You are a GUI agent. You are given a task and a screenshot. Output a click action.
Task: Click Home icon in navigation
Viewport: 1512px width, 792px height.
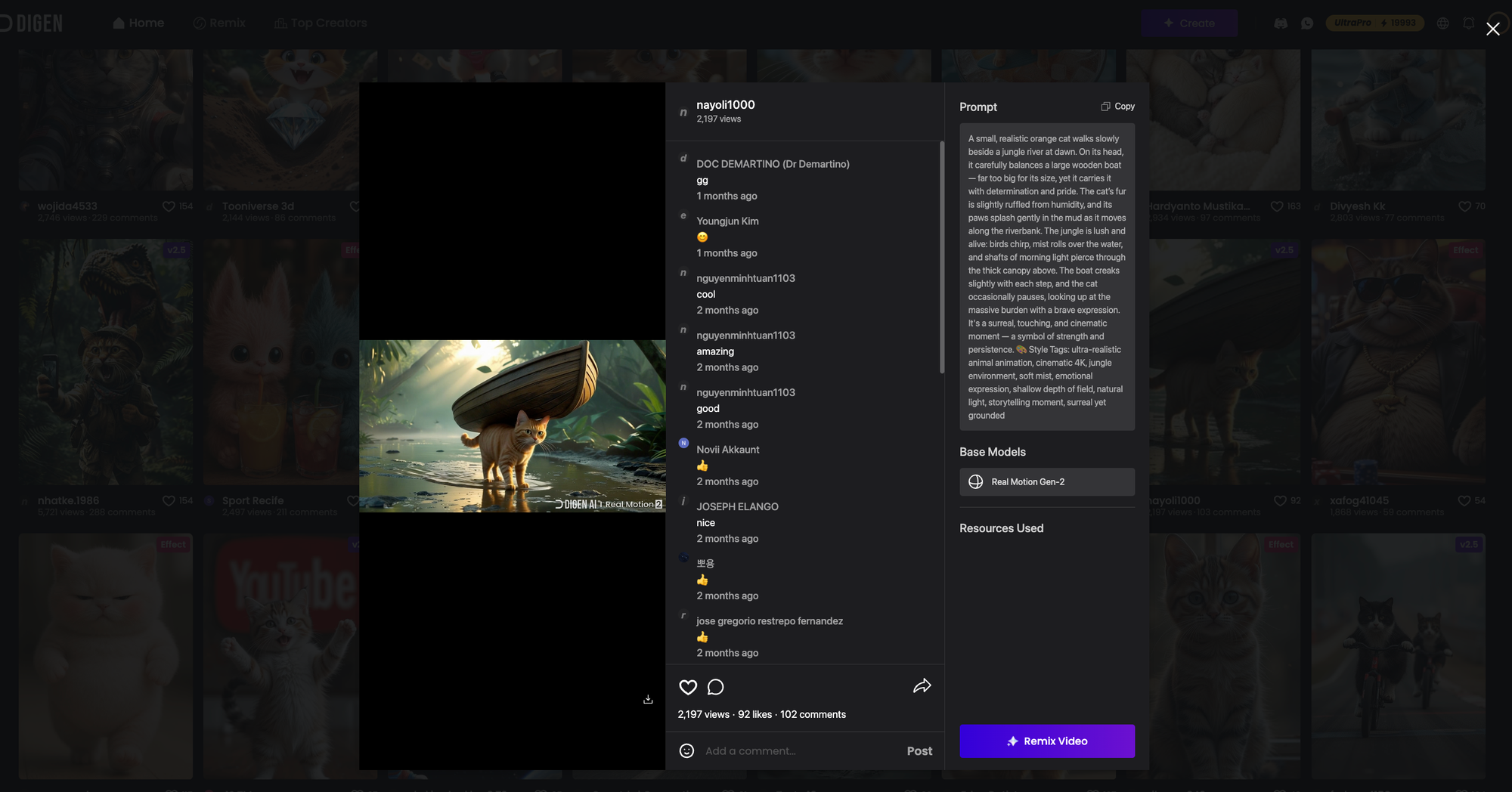pos(119,23)
